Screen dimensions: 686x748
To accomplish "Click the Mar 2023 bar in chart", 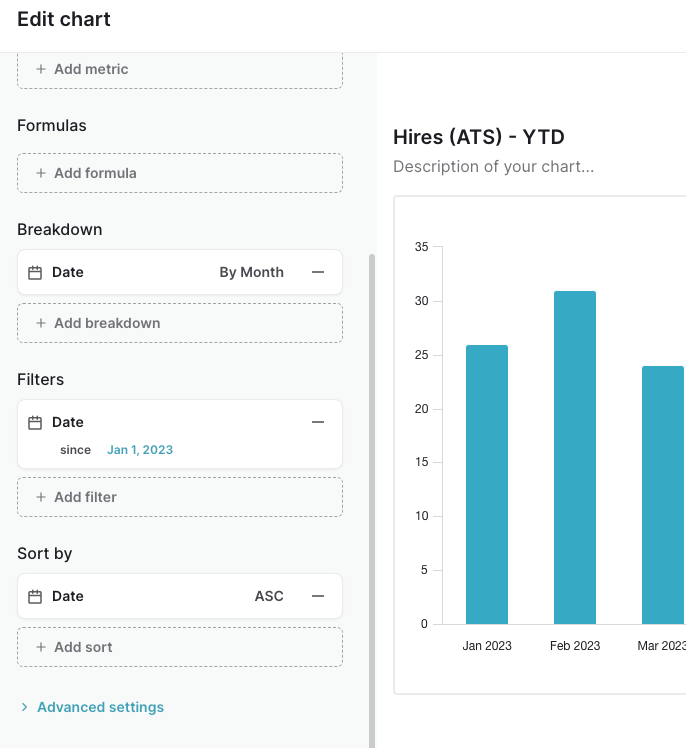I will [x=663, y=495].
